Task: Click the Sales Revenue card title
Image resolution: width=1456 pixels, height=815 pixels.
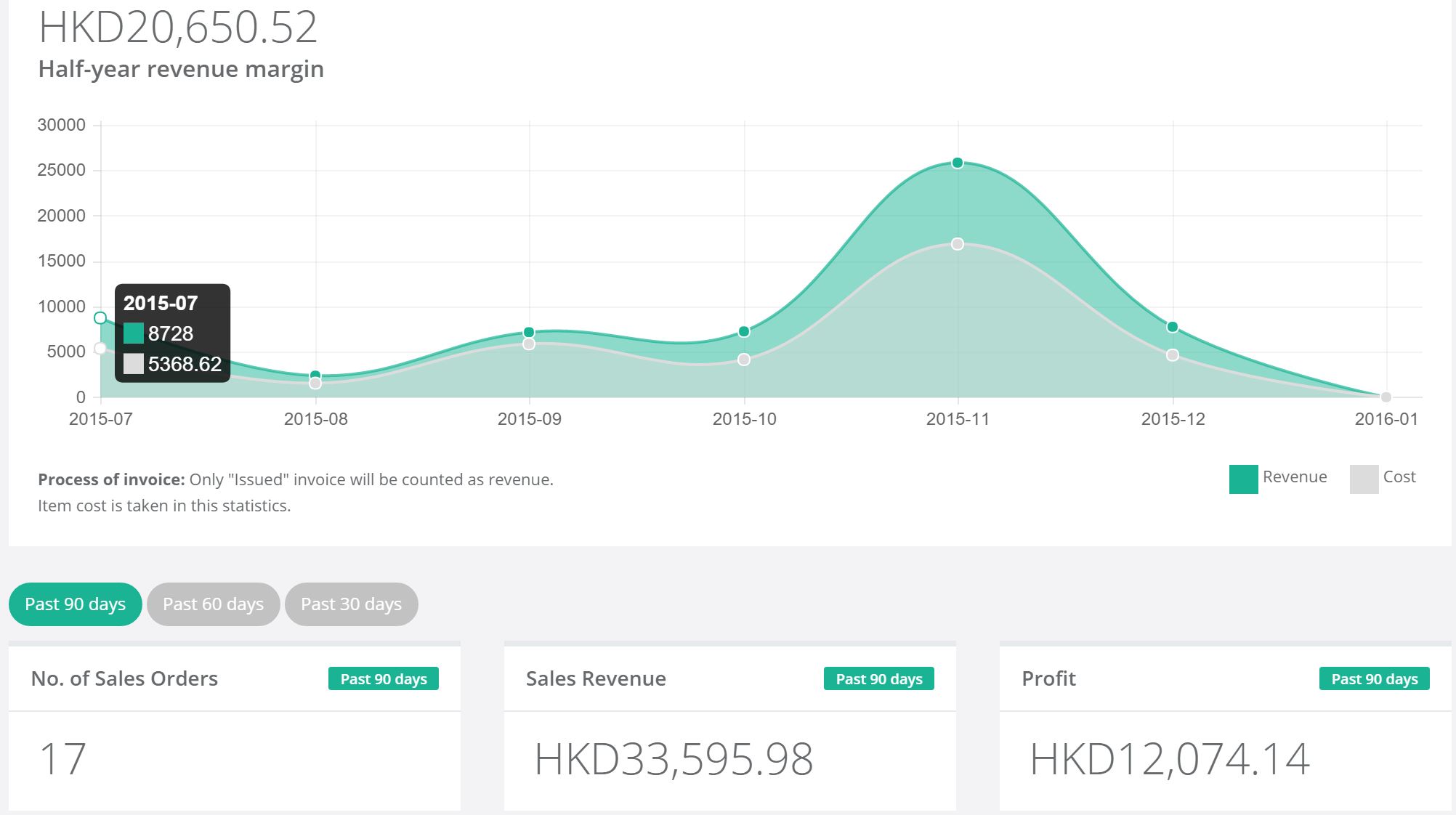Action: [x=596, y=678]
